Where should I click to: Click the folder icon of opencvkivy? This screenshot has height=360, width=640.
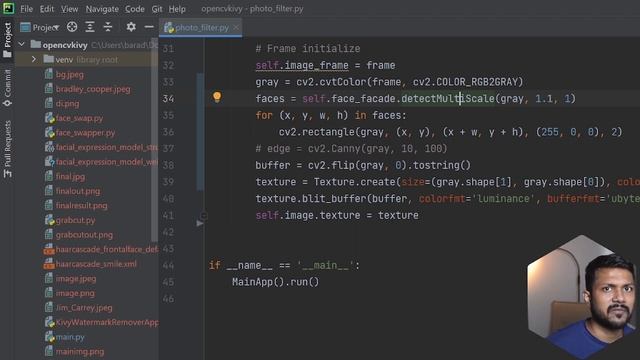tap(36, 44)
